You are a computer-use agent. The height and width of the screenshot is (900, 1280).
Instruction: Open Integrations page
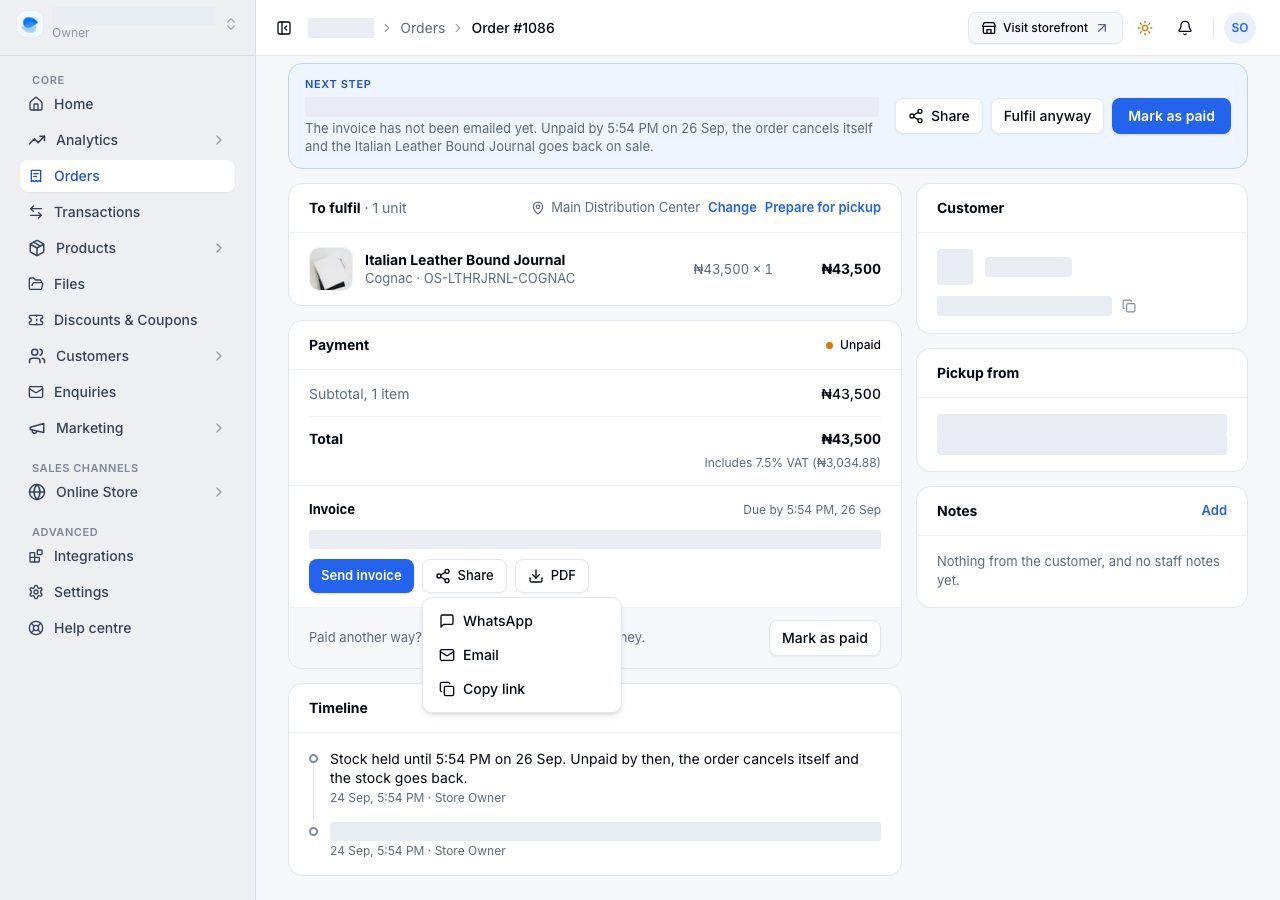127,556
